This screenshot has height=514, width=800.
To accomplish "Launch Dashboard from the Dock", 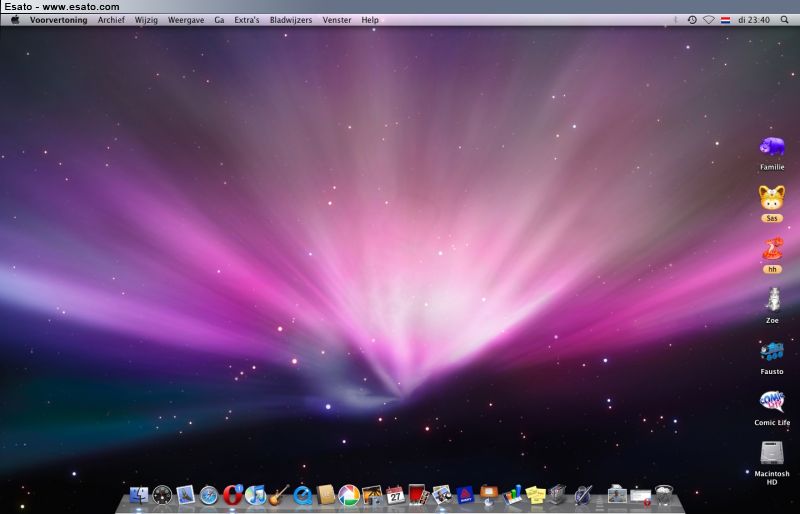I will 162,495.
